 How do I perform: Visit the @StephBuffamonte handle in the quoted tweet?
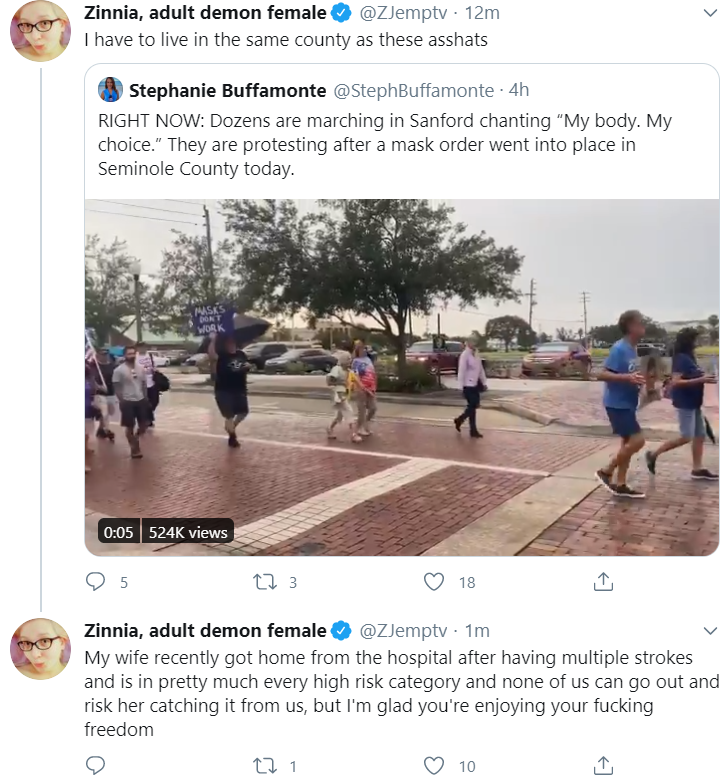(x=413, y=91)
